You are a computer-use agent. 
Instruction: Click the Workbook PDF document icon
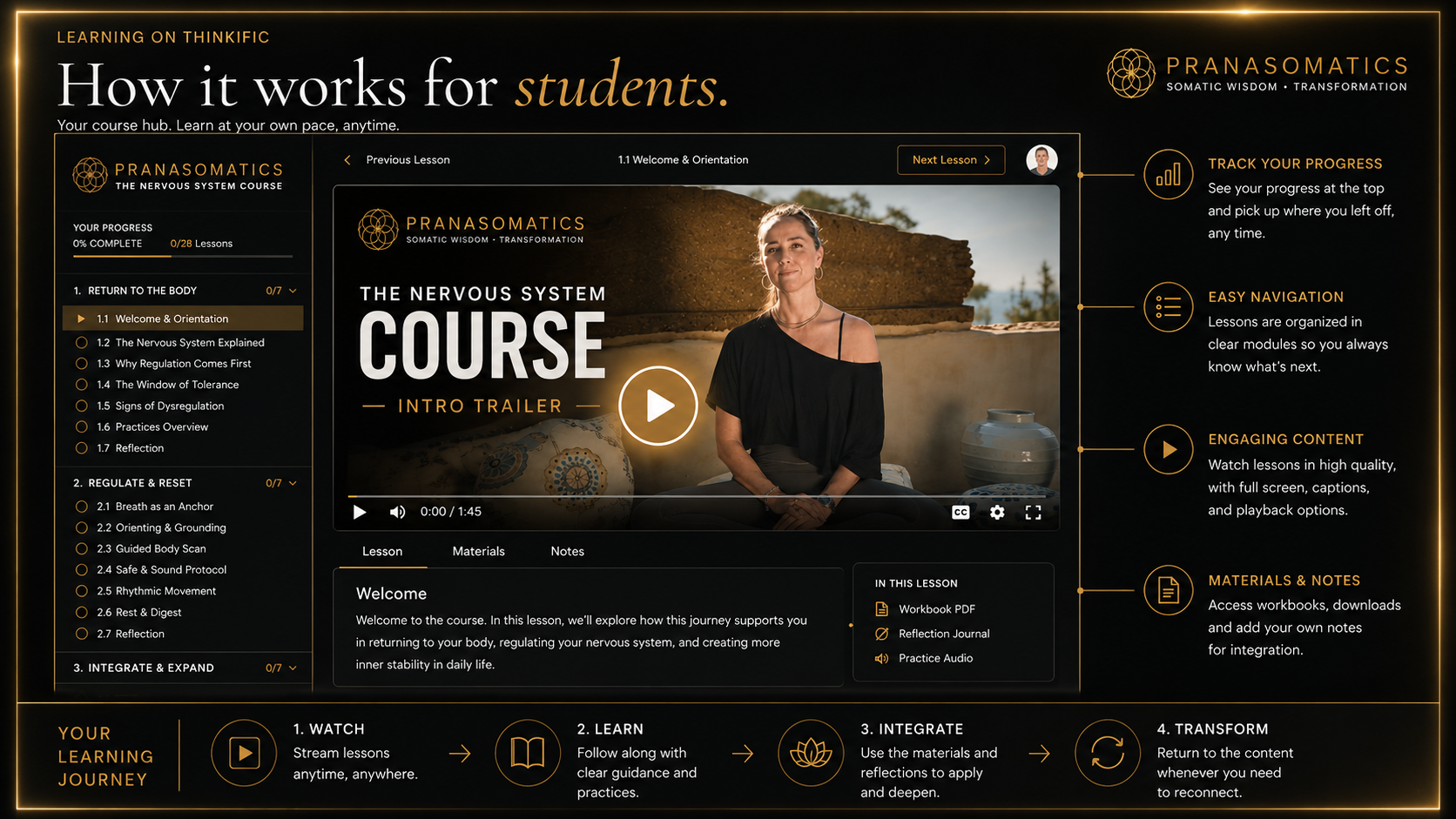pos(881,609)
